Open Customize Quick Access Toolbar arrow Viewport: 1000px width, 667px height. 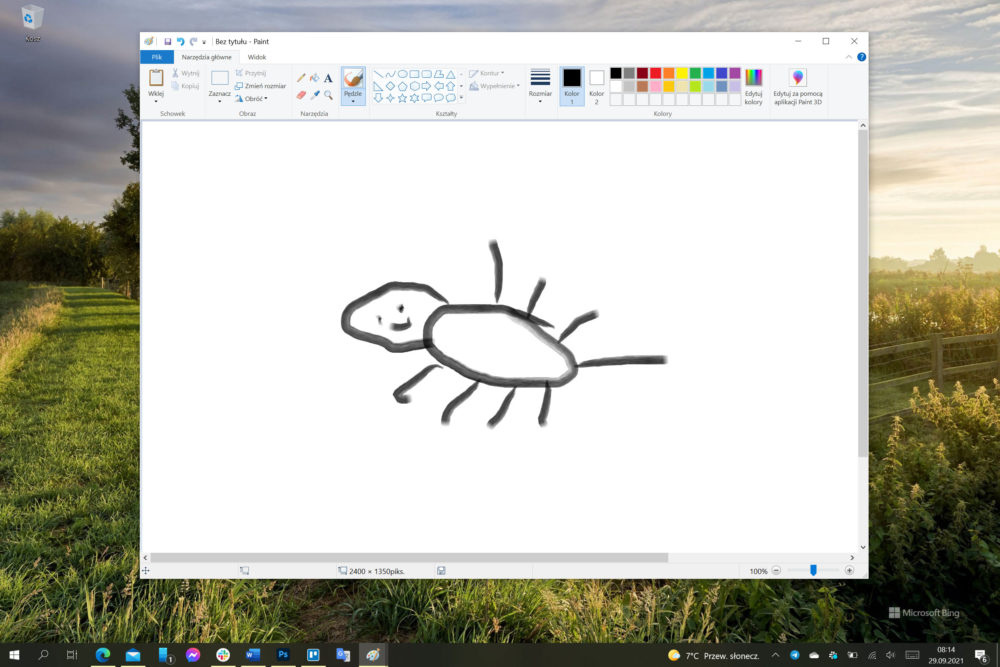[204, 42]
